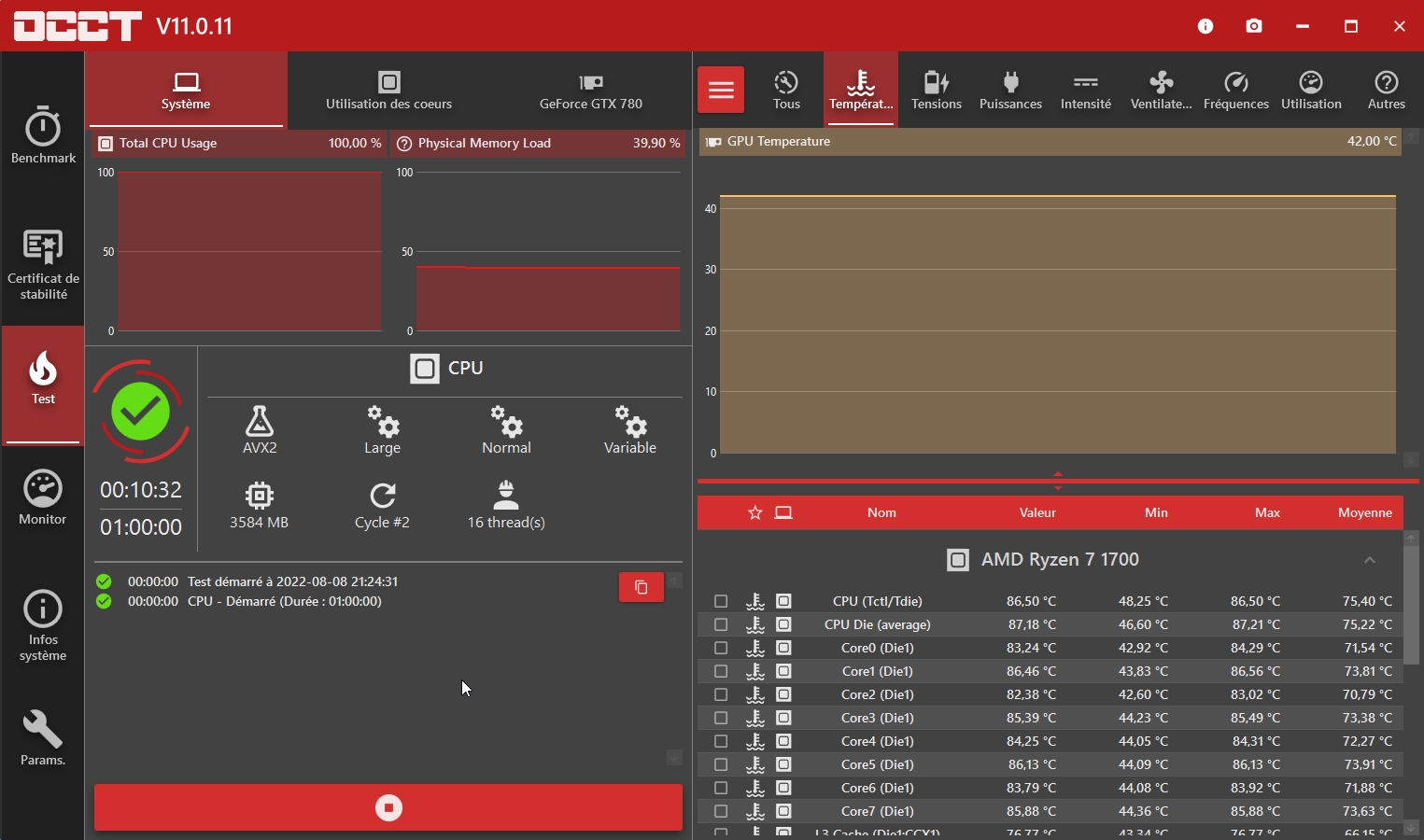Show Utilisation sensors on the right panel

(1311, 90)
